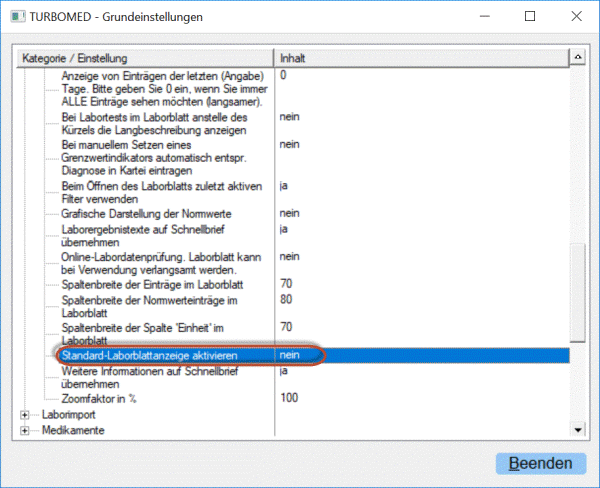Click the Beenden button
The width and height of the screenshot is (600, 488).
click(x=541, y=464)
